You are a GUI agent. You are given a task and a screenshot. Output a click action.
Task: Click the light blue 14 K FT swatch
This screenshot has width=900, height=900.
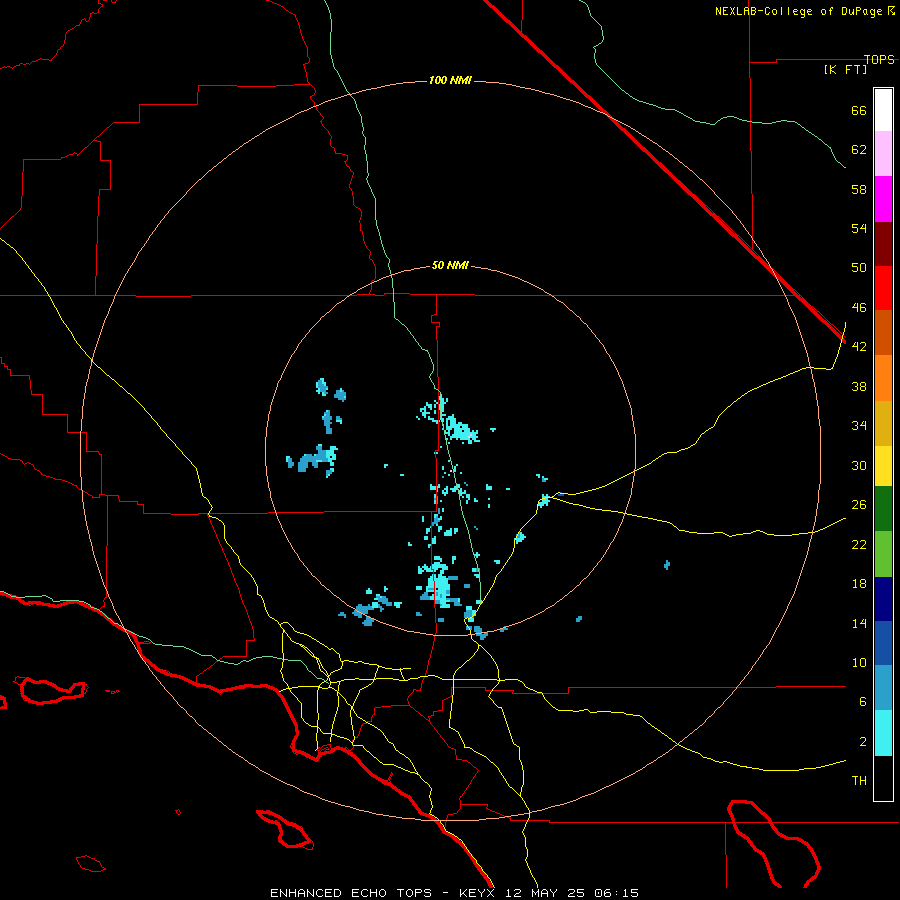point(883,688)
